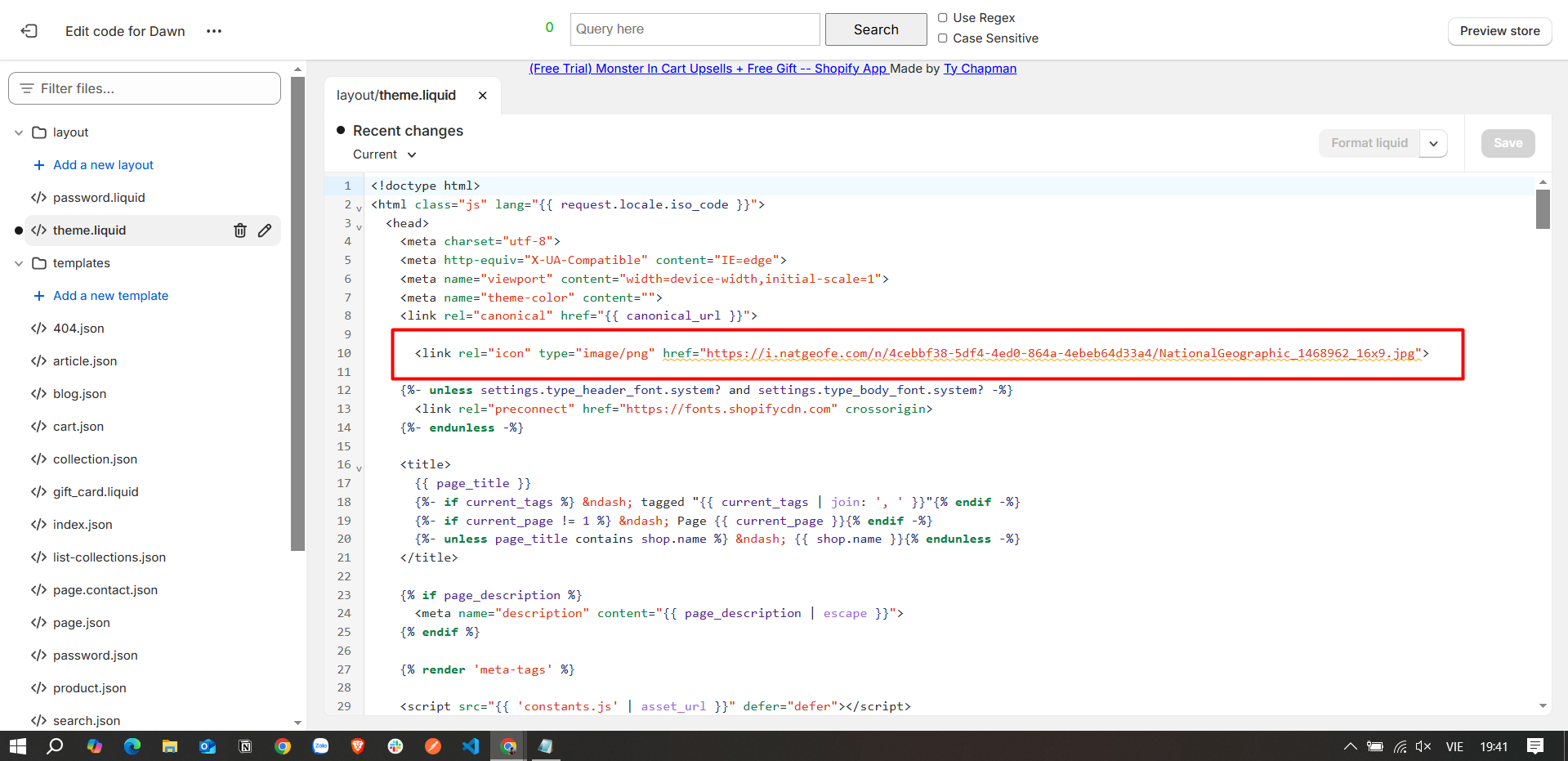Launch Microsoft Edge from the taskbar

click(132, 746)
